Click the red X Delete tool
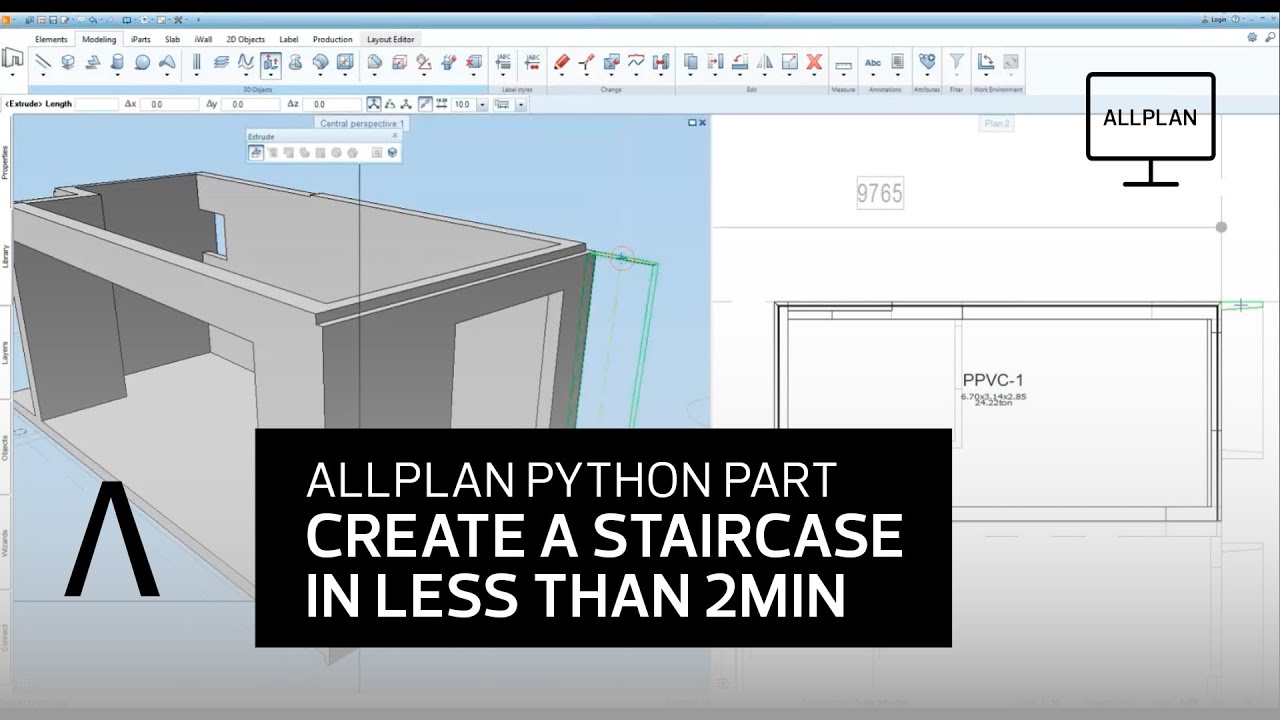 click(814, 62)
